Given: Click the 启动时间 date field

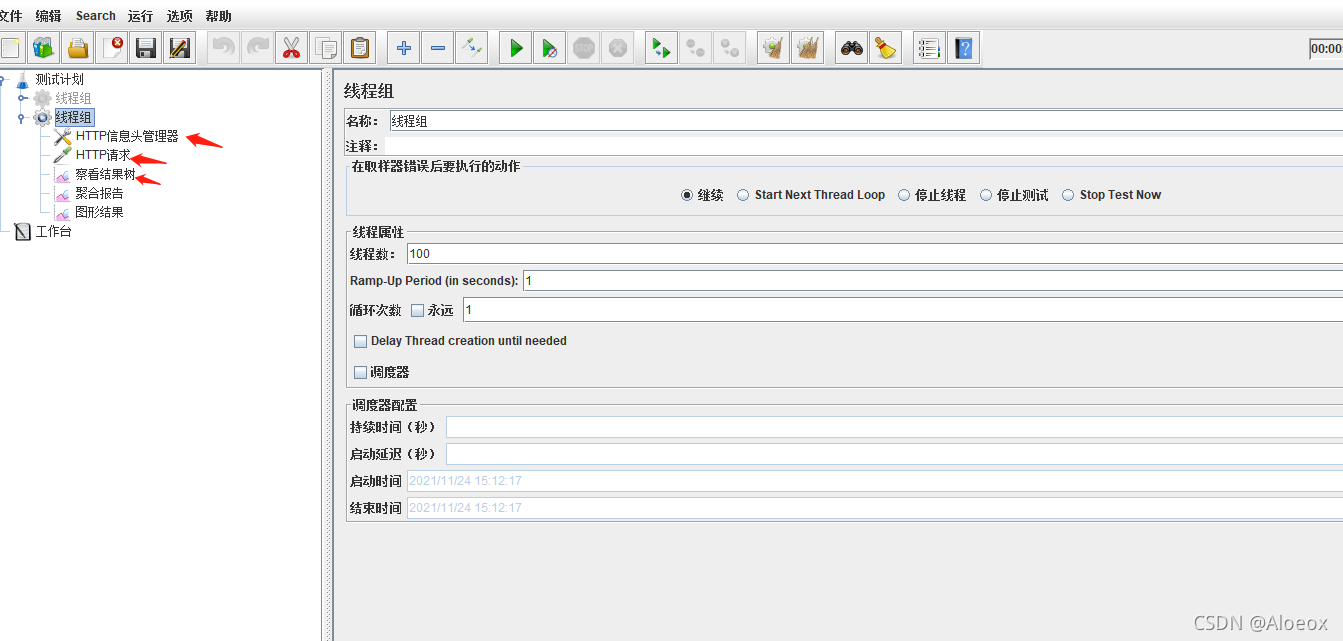Looking at the screenshot, I should pos(875,481).
